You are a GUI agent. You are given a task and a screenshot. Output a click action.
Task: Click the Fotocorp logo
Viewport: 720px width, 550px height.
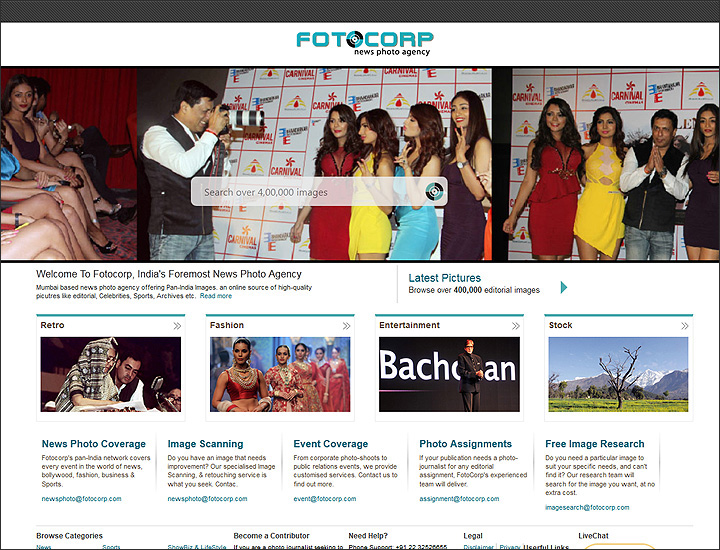tap(365, 44)
